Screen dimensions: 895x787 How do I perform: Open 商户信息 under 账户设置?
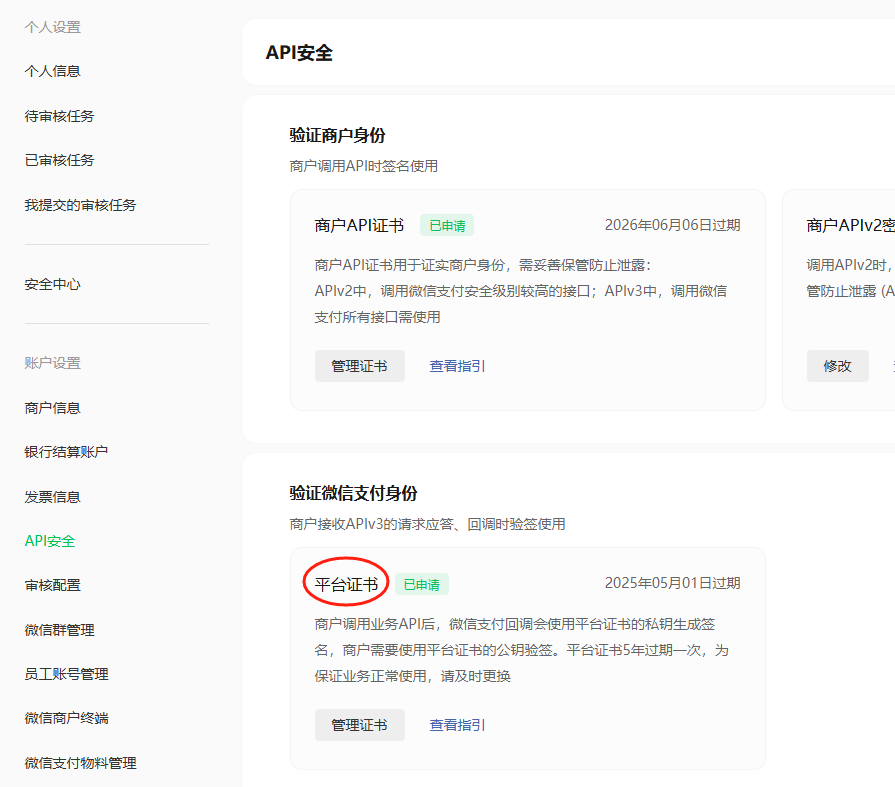[x=52, y=408]
